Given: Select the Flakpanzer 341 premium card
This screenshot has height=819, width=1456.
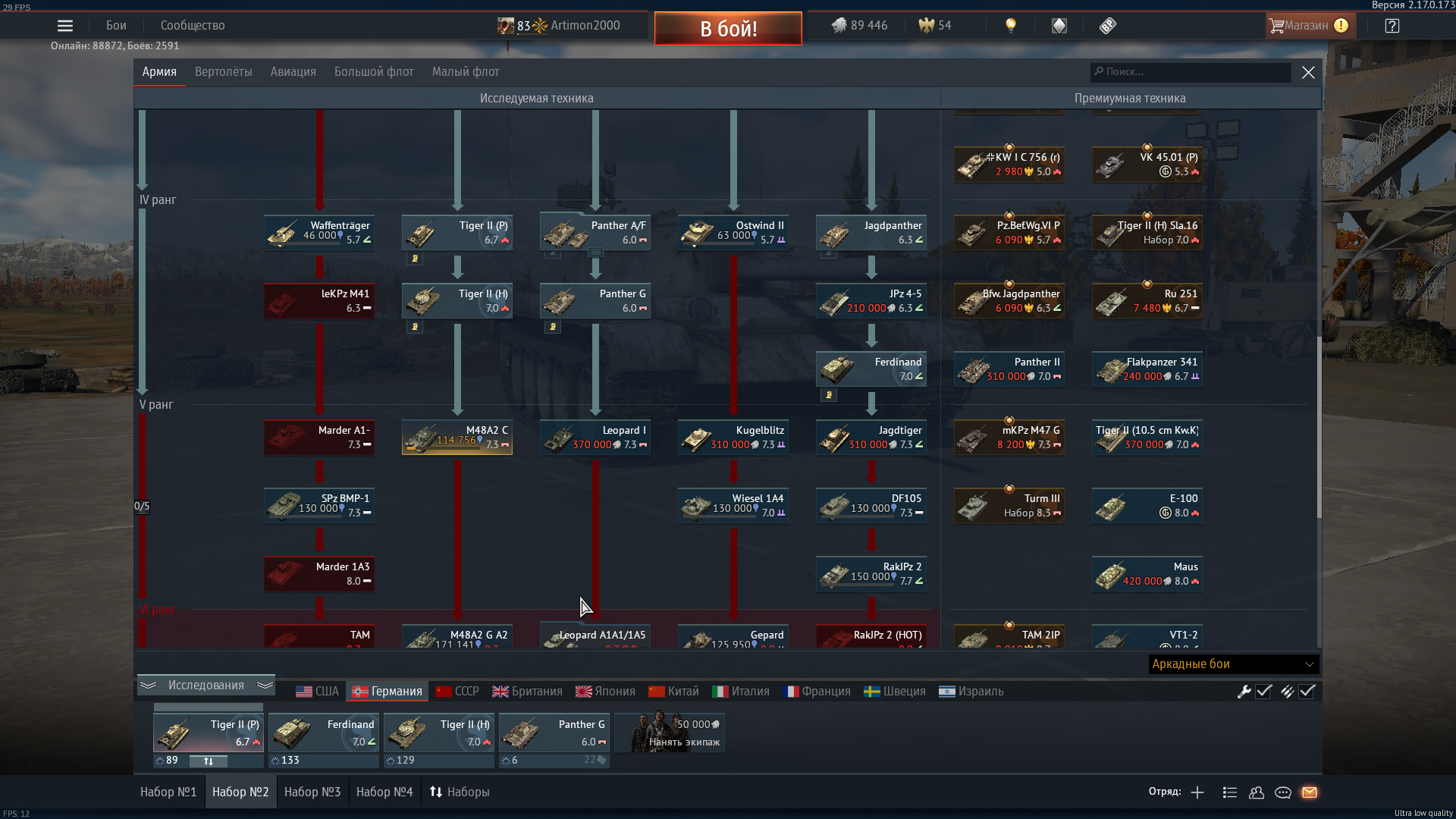Looking at the screenshot, I should 1147,369.
